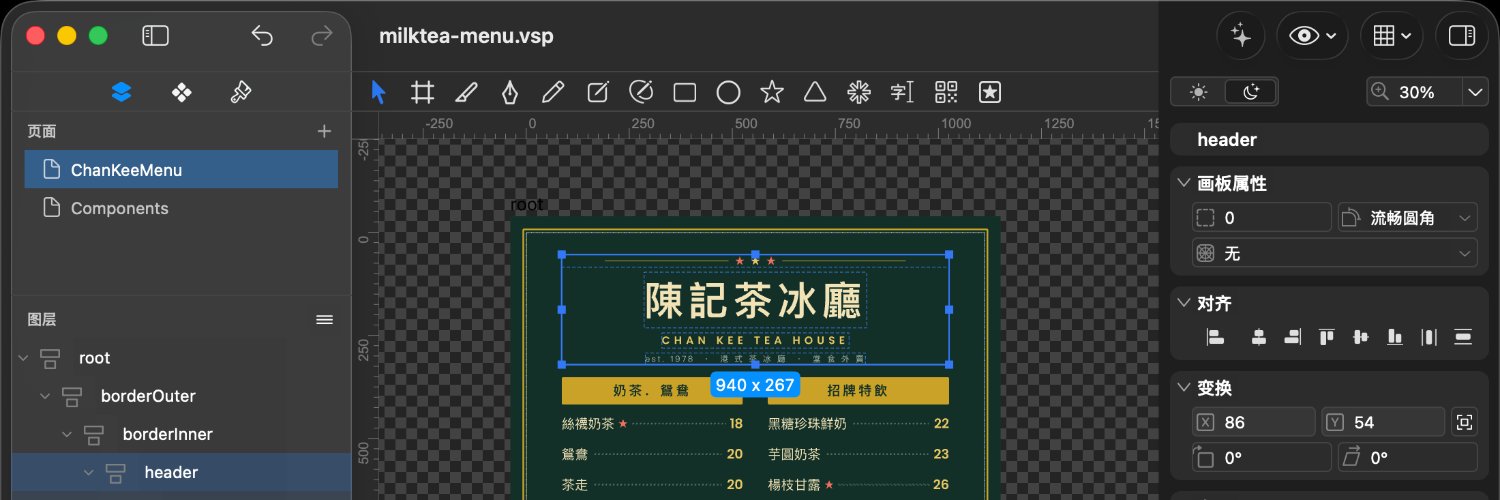Align selection to top edges
Viewport: 1500px width, 500px height.
(x=1327, y=337)
